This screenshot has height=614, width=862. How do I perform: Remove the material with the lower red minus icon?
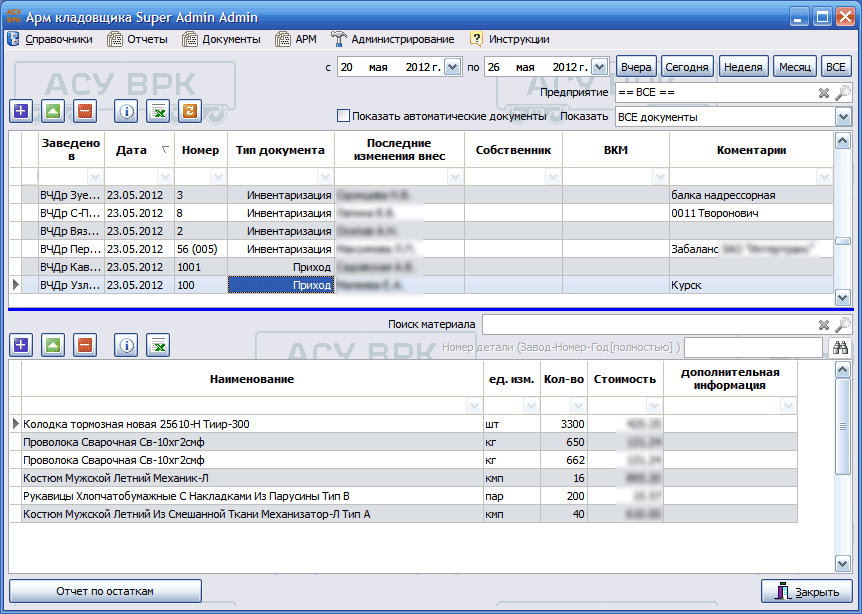point(85,345)
